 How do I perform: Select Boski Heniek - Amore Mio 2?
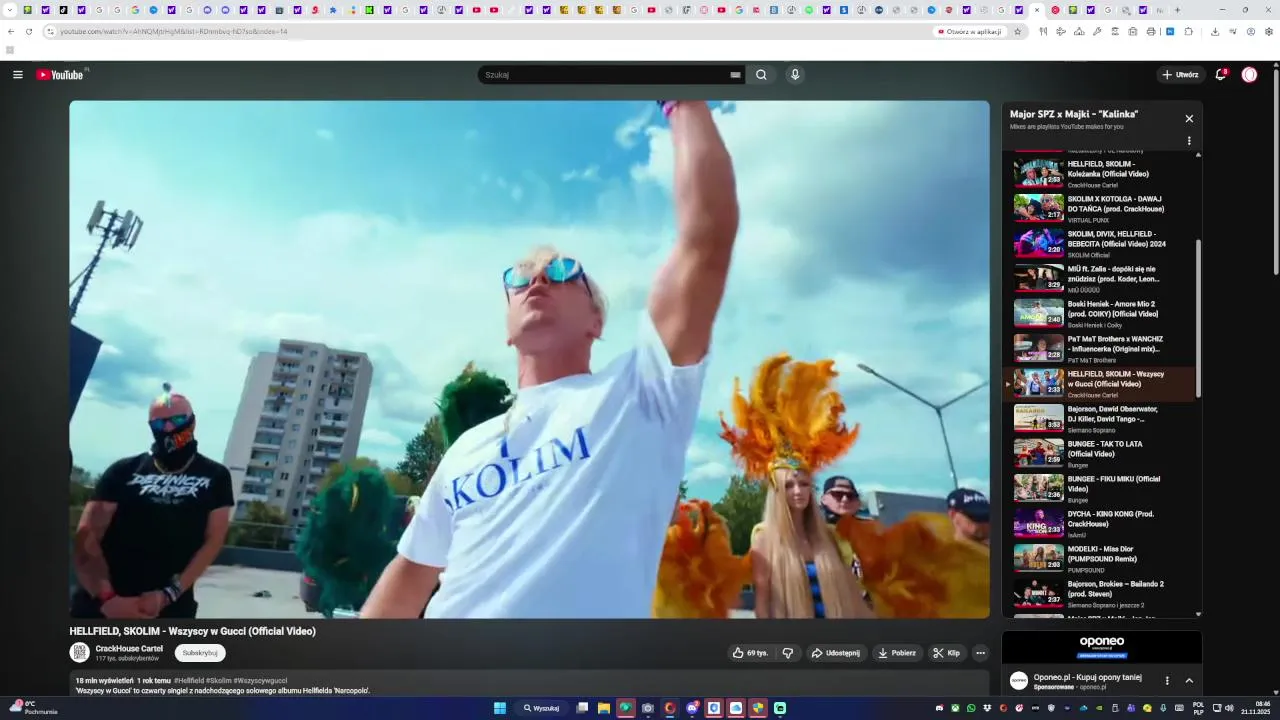(1100, 313)
